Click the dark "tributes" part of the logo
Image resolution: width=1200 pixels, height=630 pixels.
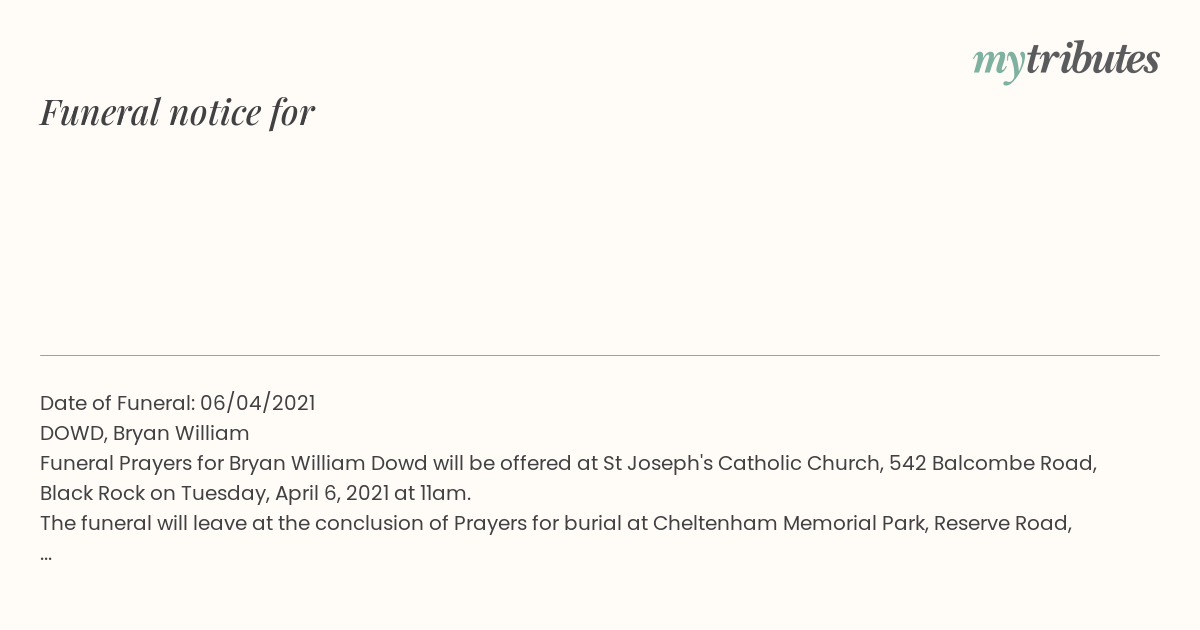[x=1092, y=58]
